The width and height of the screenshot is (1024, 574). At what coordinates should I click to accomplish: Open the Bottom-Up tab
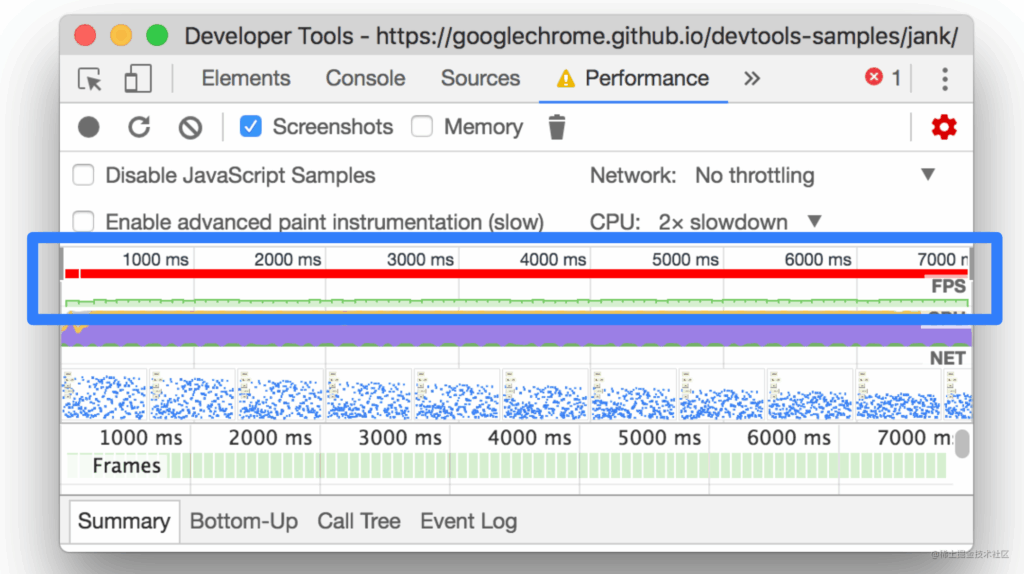244,521
